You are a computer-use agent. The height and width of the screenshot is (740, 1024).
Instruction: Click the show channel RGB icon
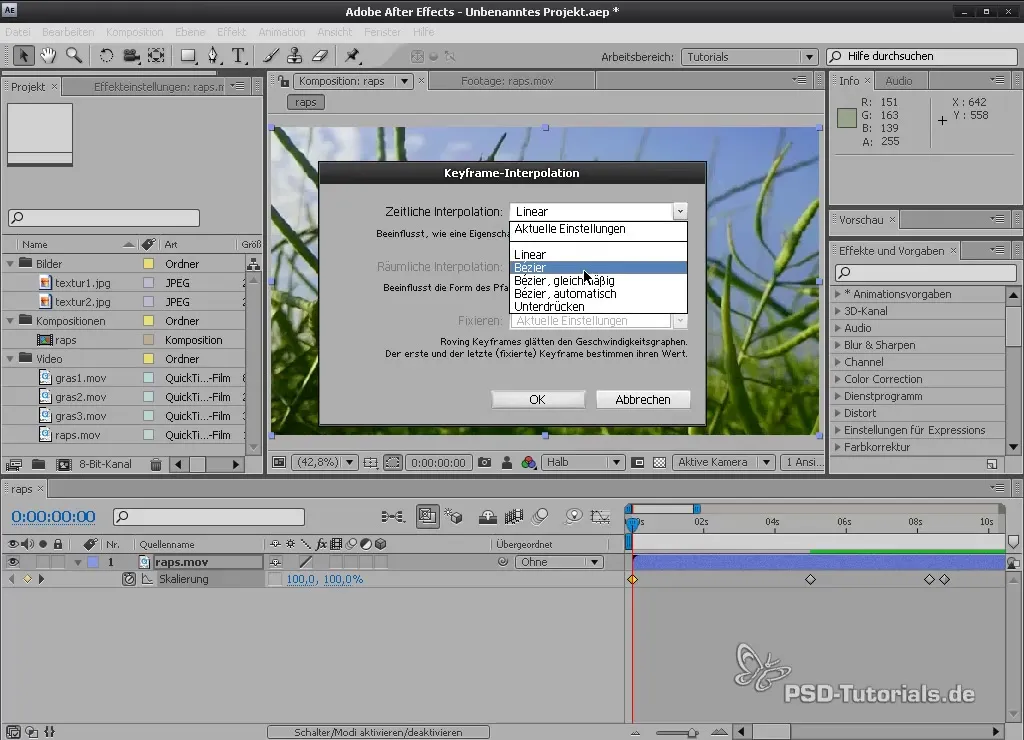(529, 462)
